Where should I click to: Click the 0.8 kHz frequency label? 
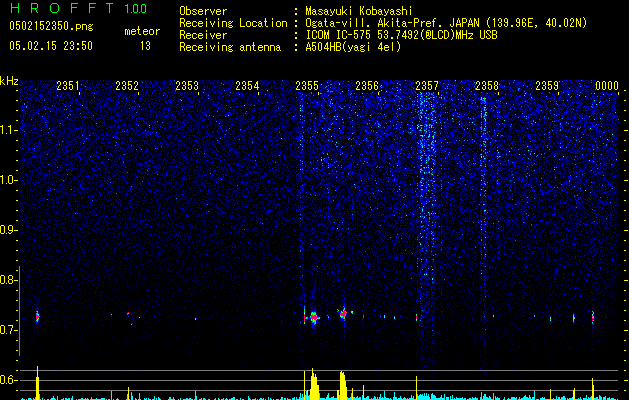point(7,280)
